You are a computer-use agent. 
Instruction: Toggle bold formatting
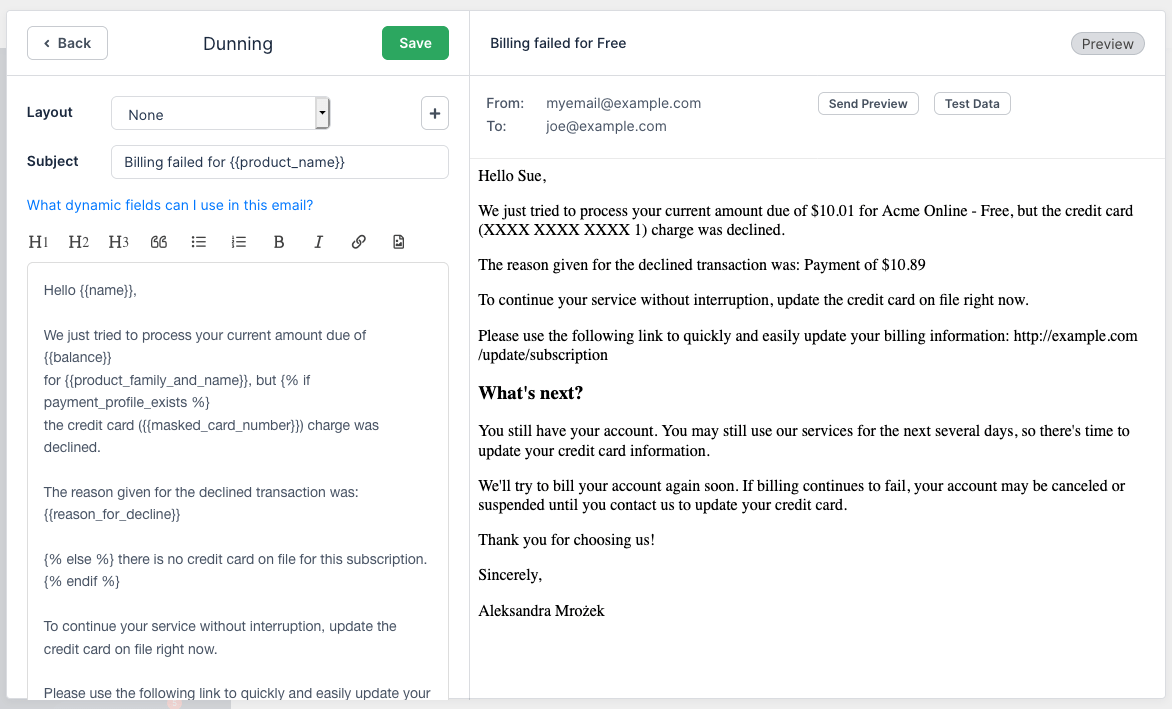coord(279,242)
